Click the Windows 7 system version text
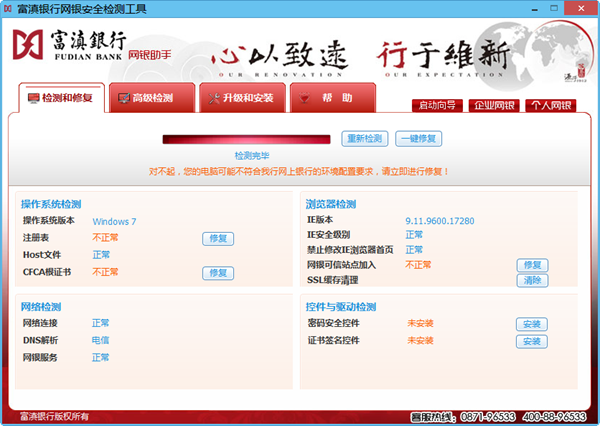600x426 pixels. [x=114, y=221]
